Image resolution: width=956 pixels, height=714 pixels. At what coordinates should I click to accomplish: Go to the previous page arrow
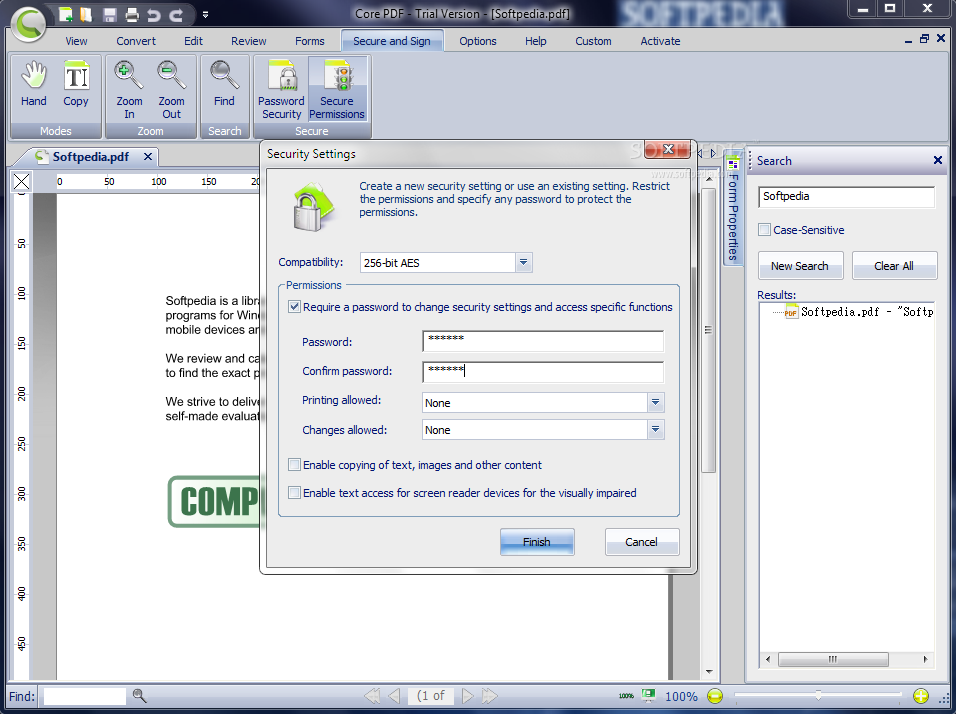[394, 696]
